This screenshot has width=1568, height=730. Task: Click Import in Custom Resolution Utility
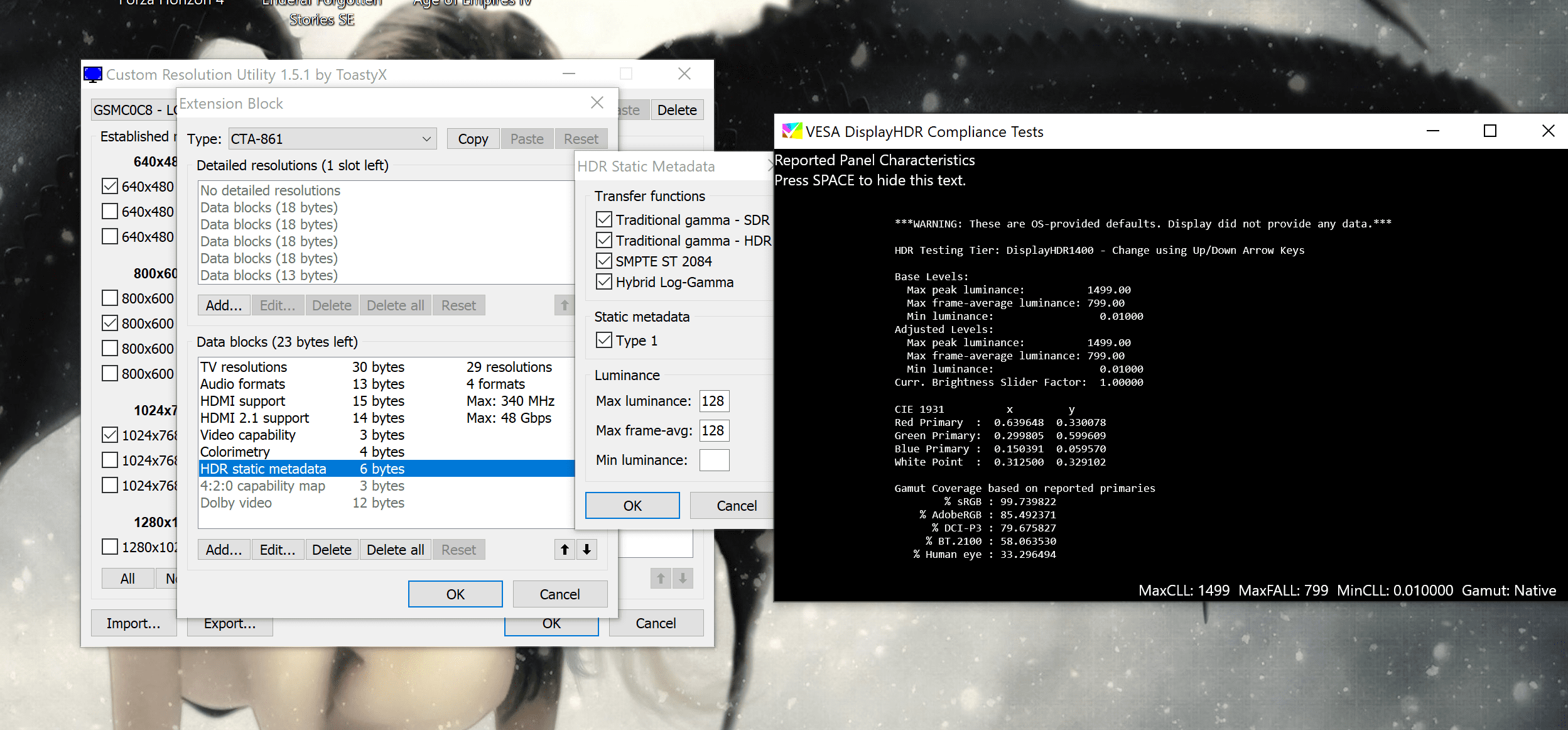[134, 623]
